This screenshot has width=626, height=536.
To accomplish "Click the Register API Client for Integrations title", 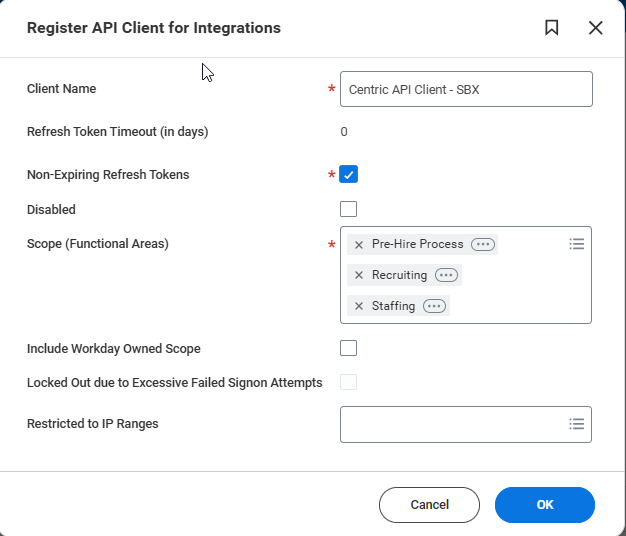I will (154, 28).
